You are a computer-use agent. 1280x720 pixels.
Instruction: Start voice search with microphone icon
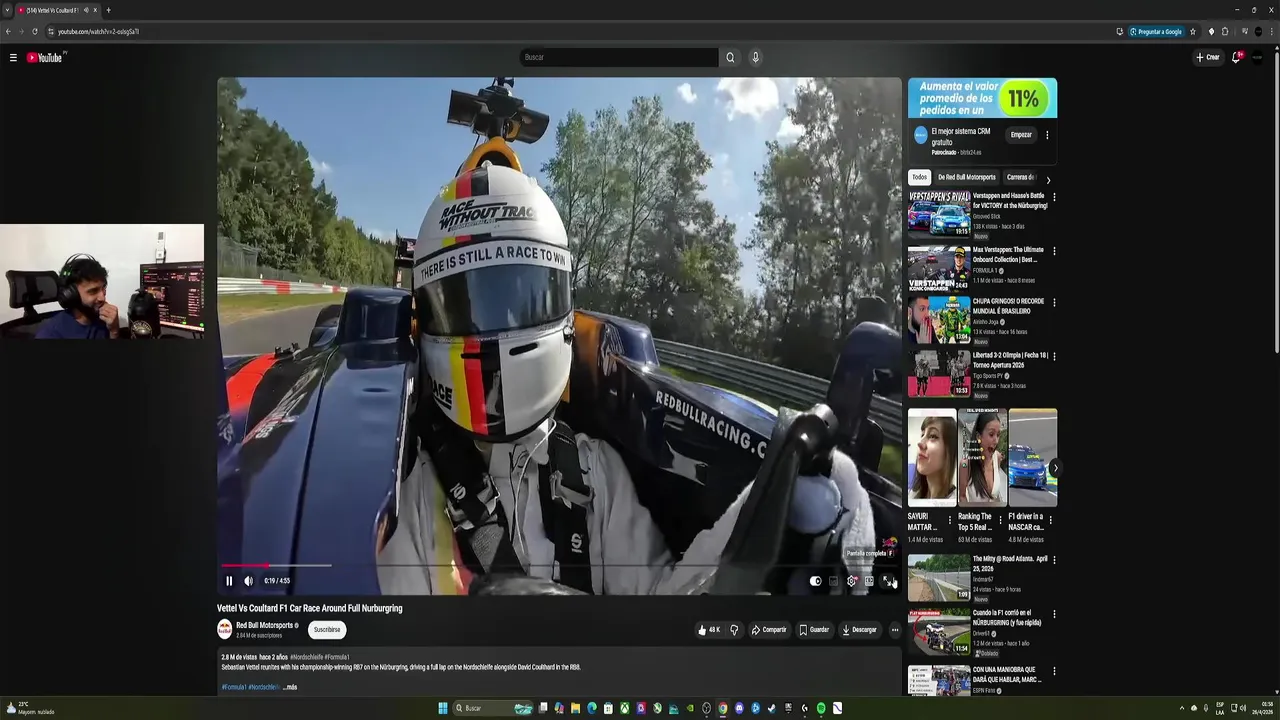[755, 57]
